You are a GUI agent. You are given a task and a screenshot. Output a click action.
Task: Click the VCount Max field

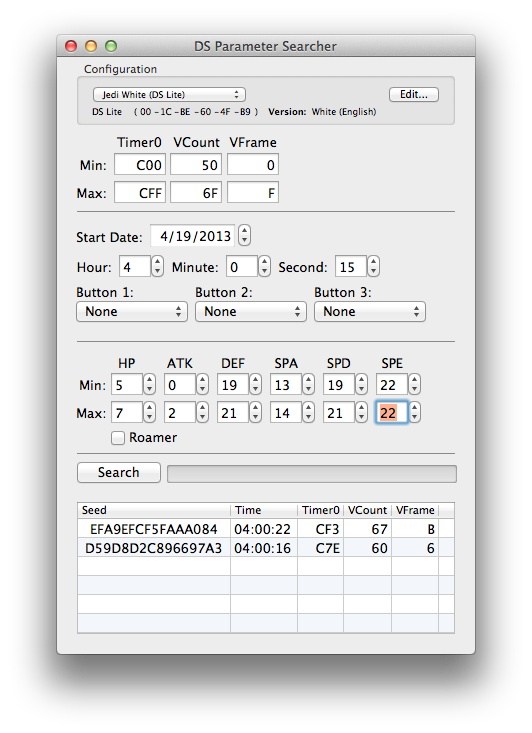(196, 193)
